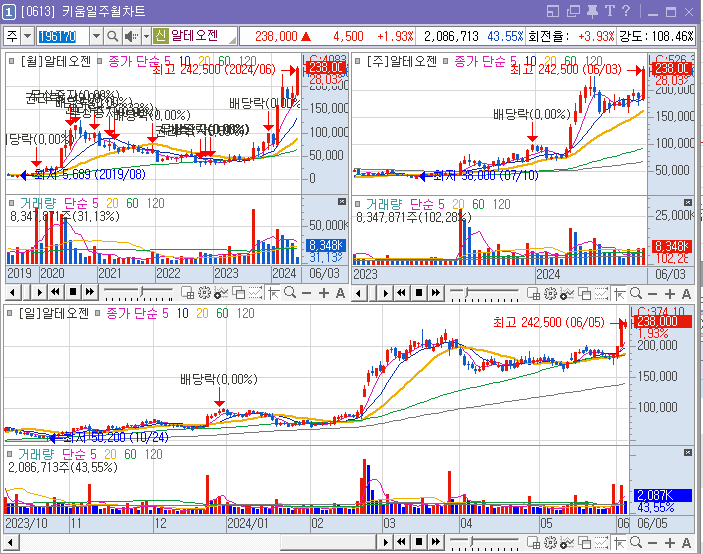Rewind the weekly chart replay
Viewport: 703px width, 554px height.
click(x=402, y=293)
